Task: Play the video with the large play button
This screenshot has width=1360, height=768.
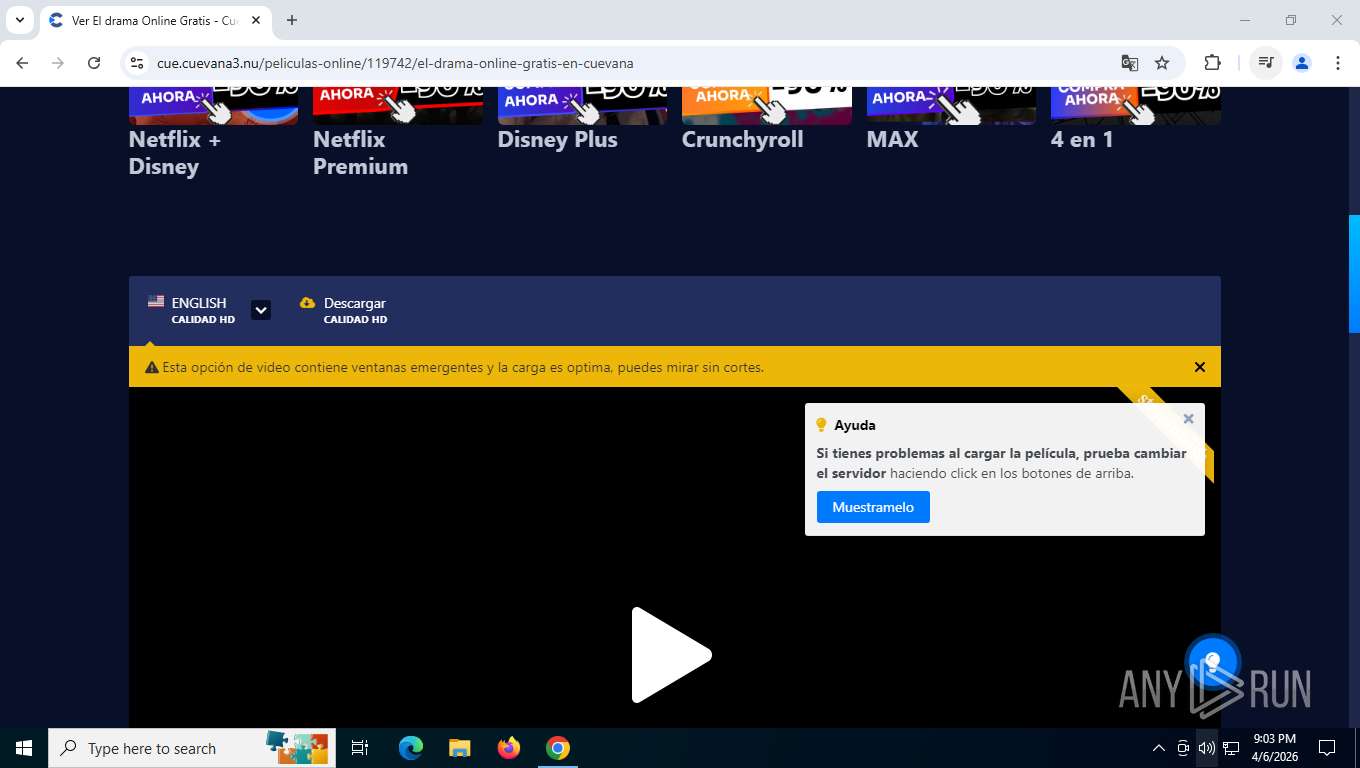Action: pos(671,655)
